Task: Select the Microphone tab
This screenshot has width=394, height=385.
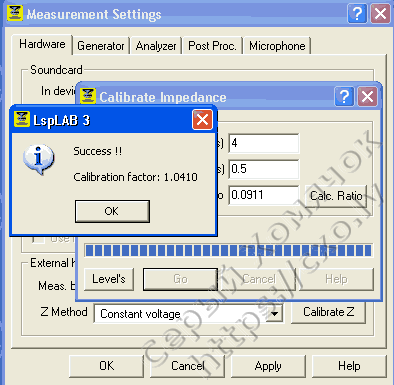Action: point(277,46)
